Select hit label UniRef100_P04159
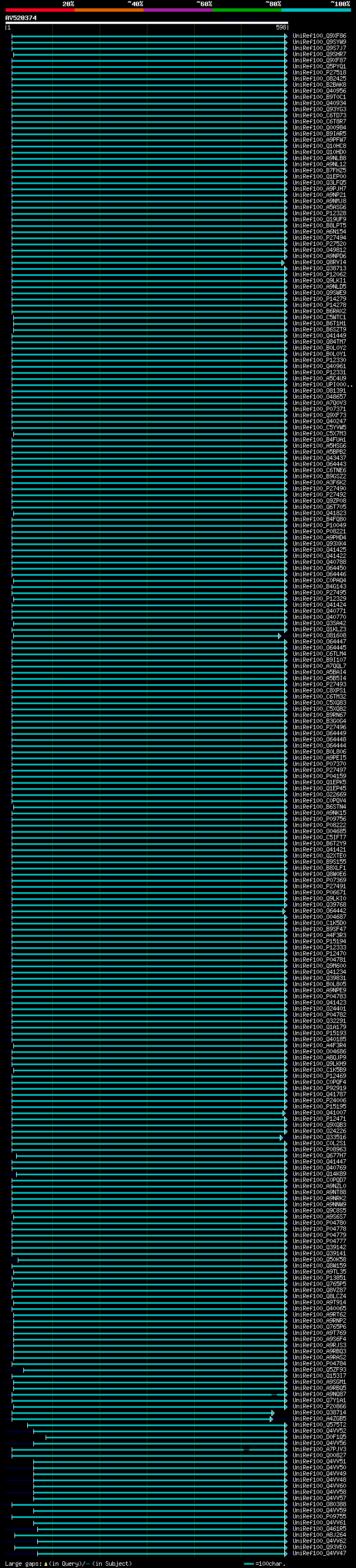This screenshot has height=1568, width=356. tap(319, 776)
